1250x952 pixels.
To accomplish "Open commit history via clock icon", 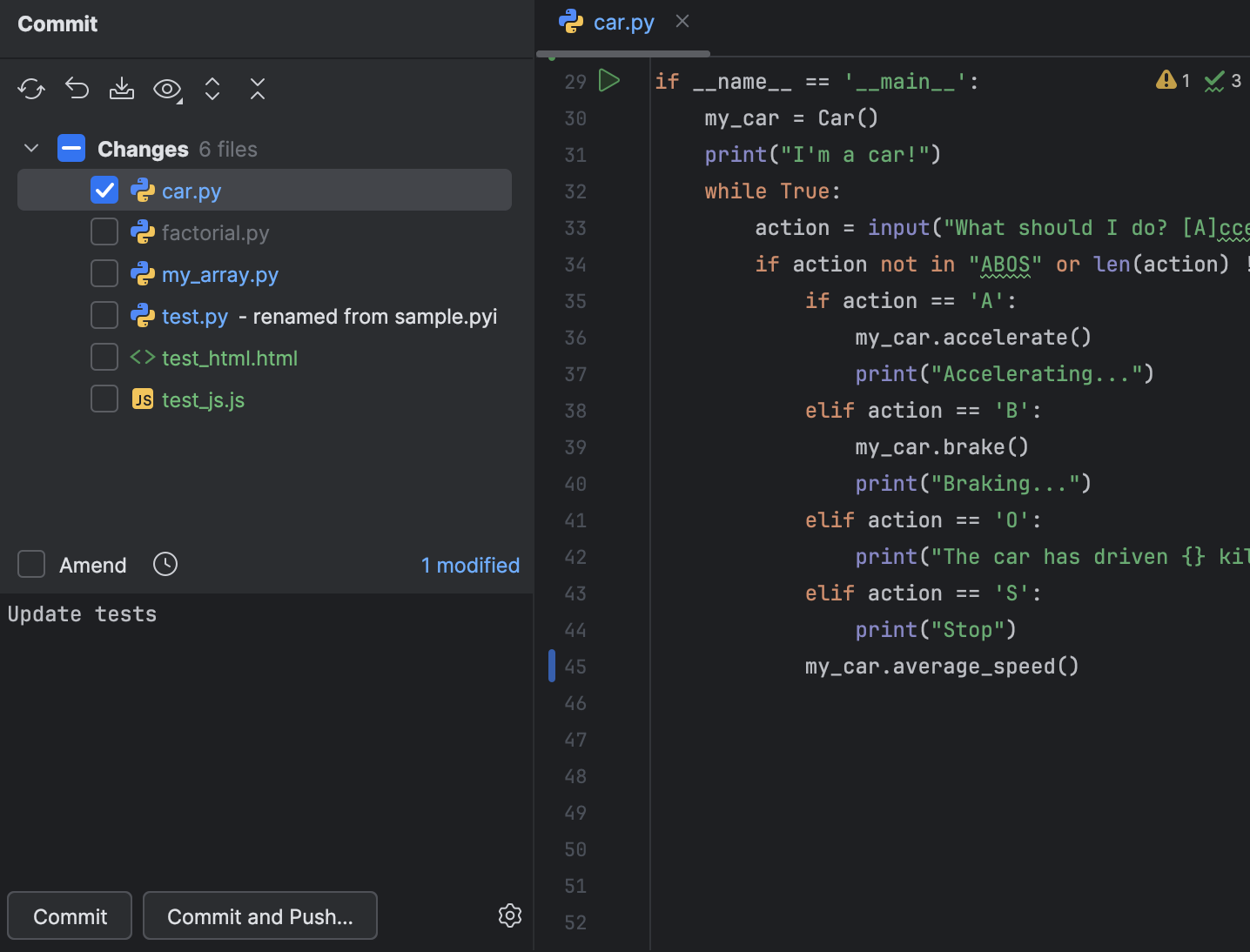I will [x=165, y=564].
